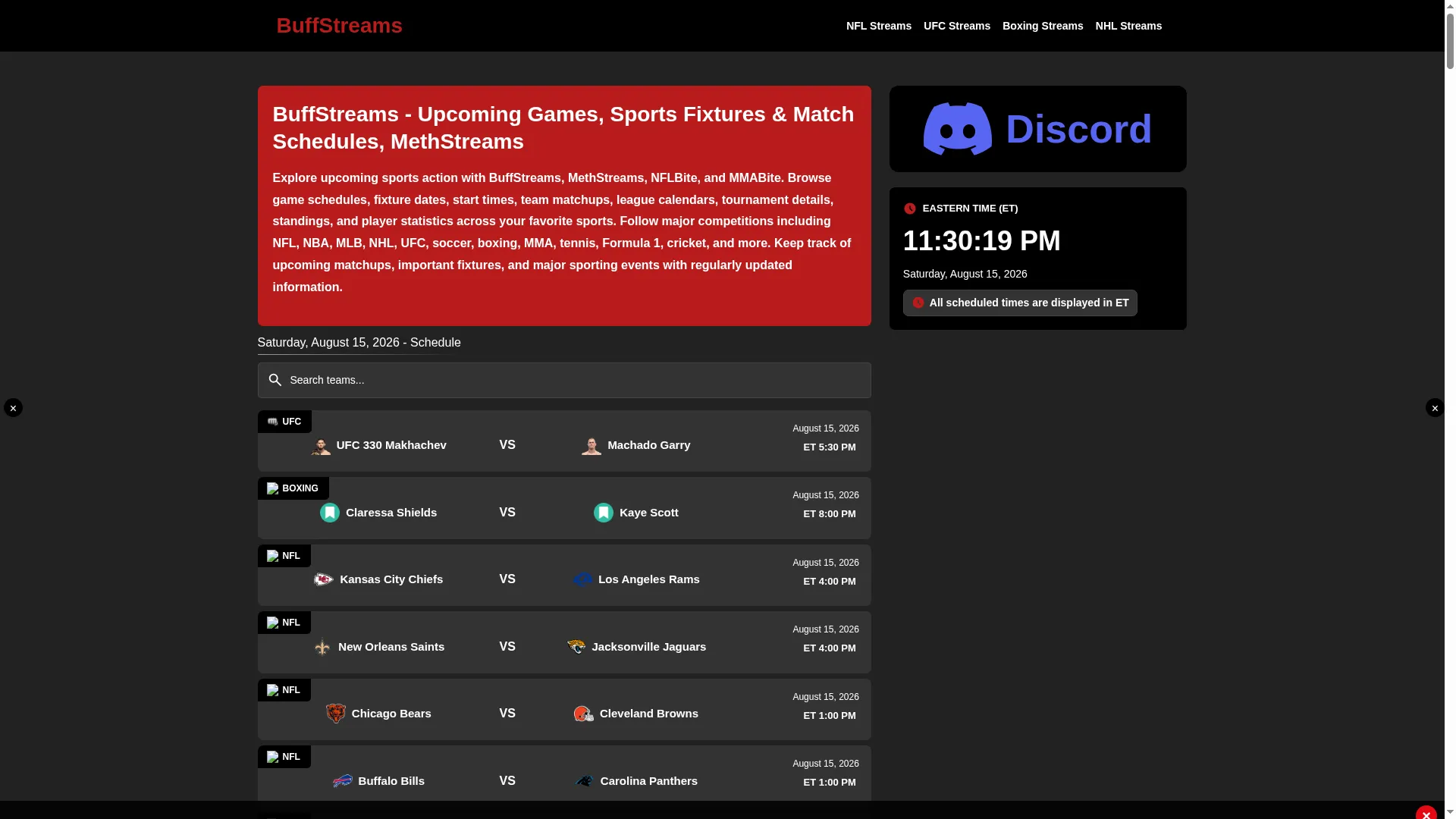Click New Orleans Saints logo
1456x819 pixels.
coord(322,647)
